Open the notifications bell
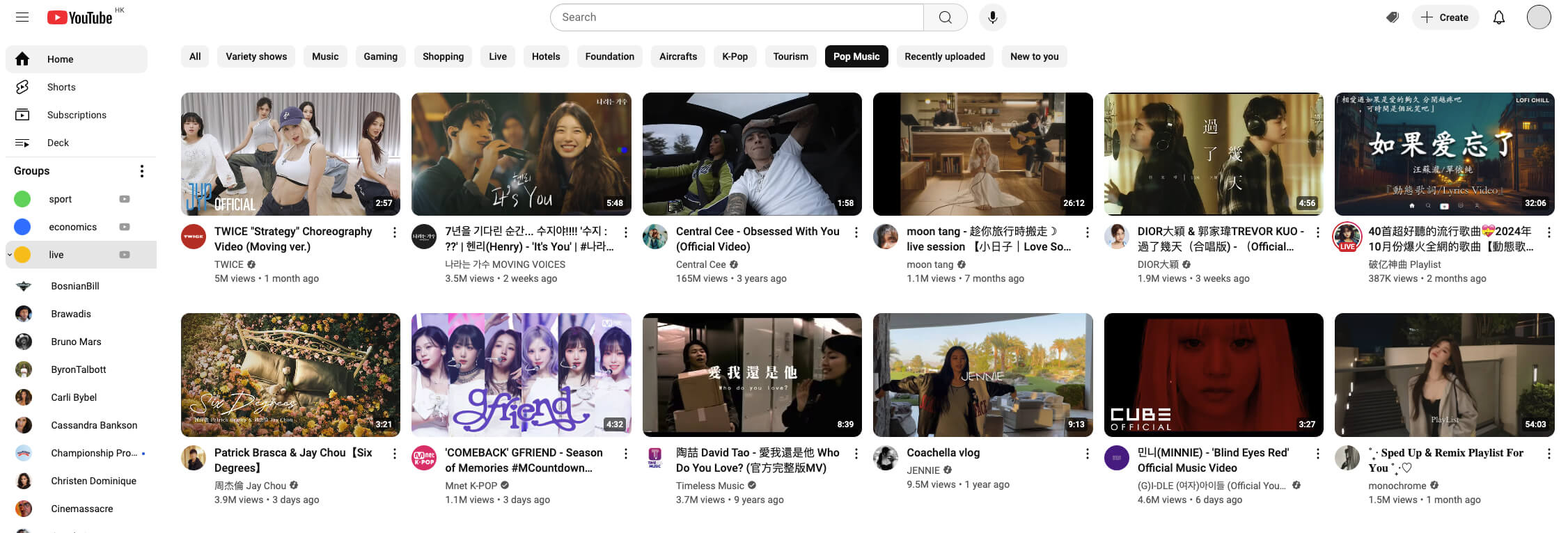 [1499, 17]
